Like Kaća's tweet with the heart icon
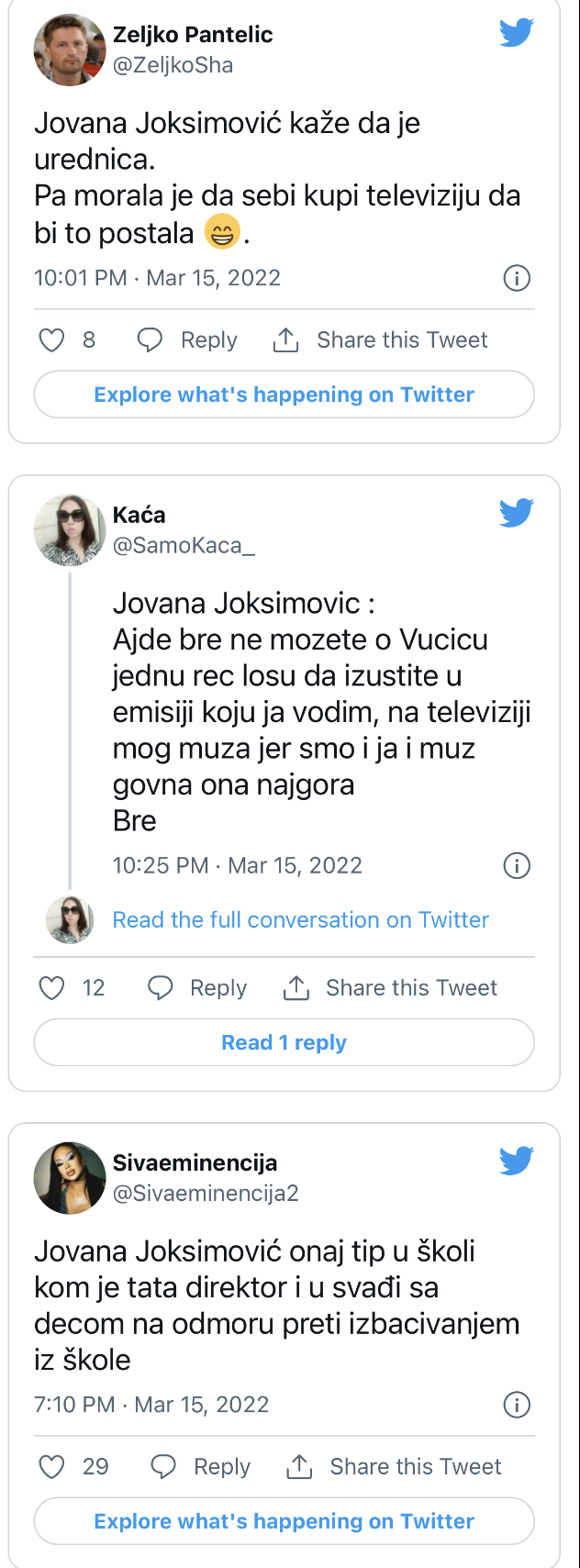Screen dimensions: 580x1568 (51, 988)
